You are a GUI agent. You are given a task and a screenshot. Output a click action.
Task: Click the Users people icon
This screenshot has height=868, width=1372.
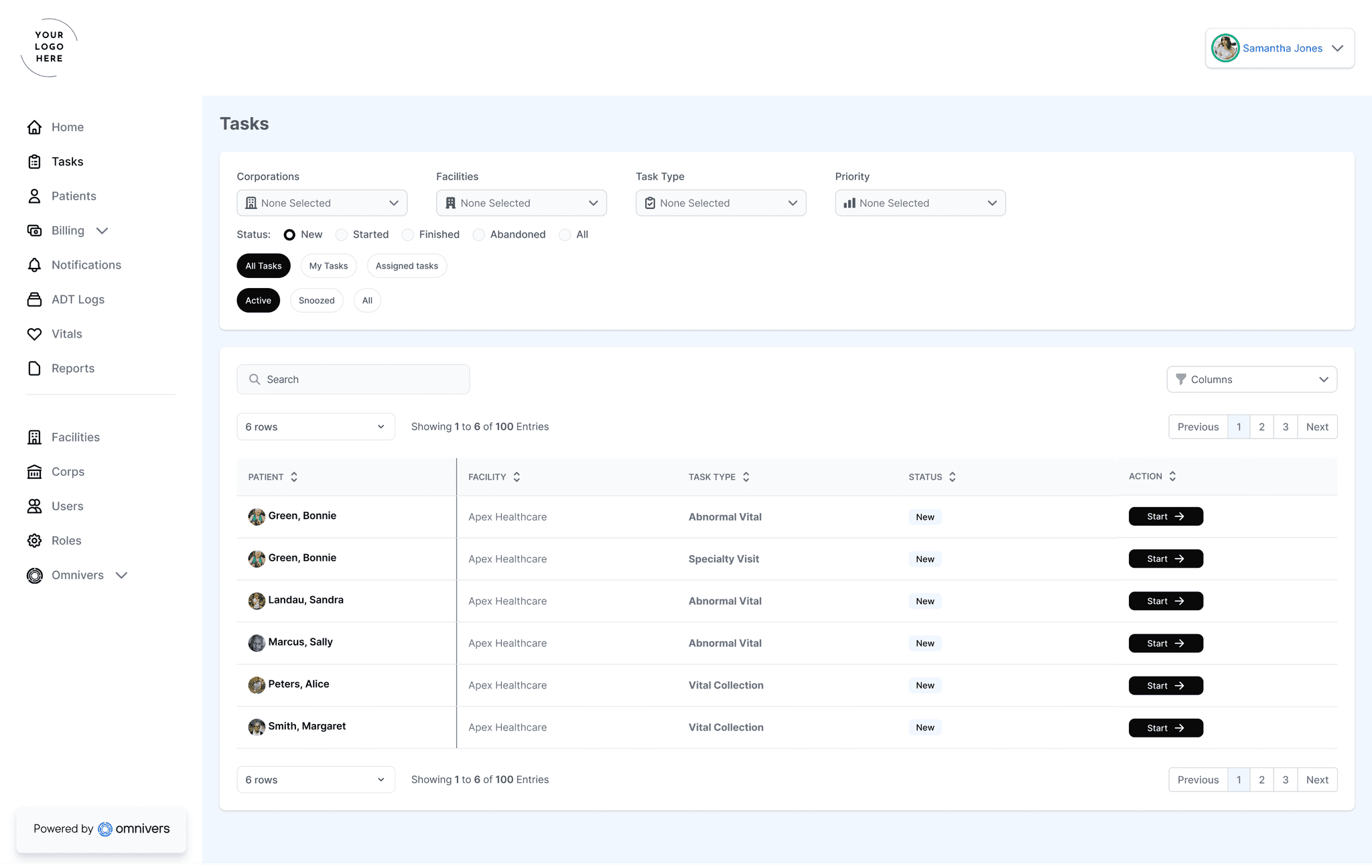coord(34,506)
